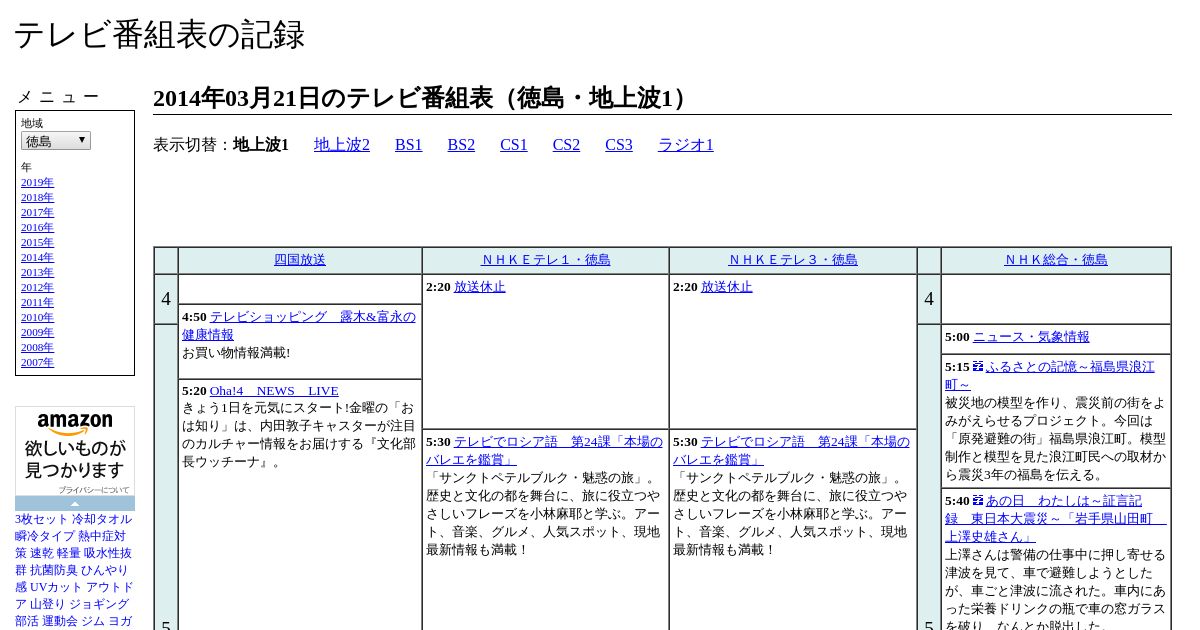Click 4:50 time label in 四国放送 column
Screen dimensions: 1200x630
[194, 317]
